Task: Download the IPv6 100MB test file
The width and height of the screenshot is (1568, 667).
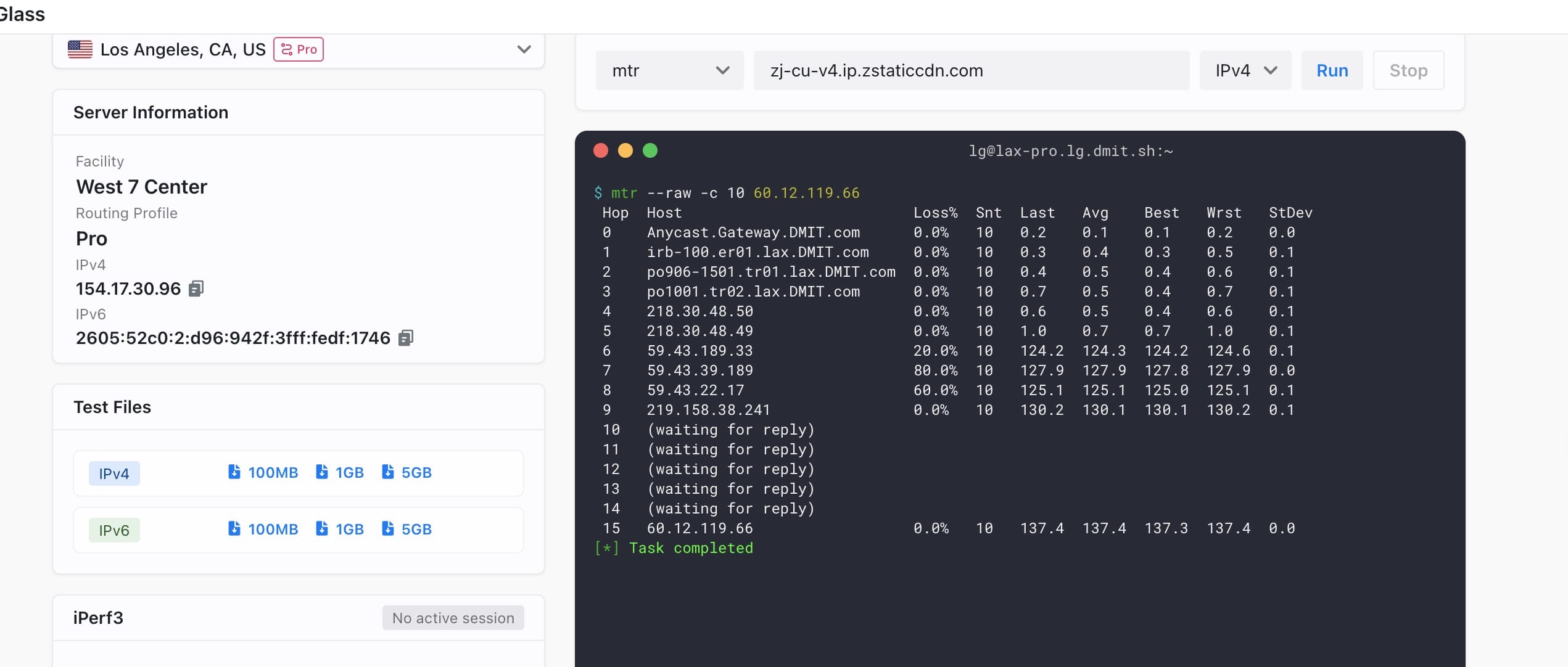Action: point(263,529)
